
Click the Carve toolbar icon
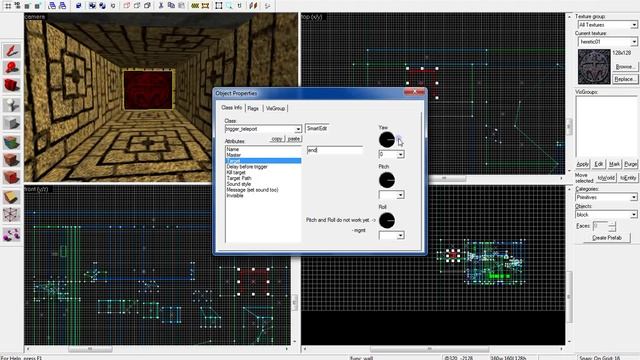(x=79, y=5)
